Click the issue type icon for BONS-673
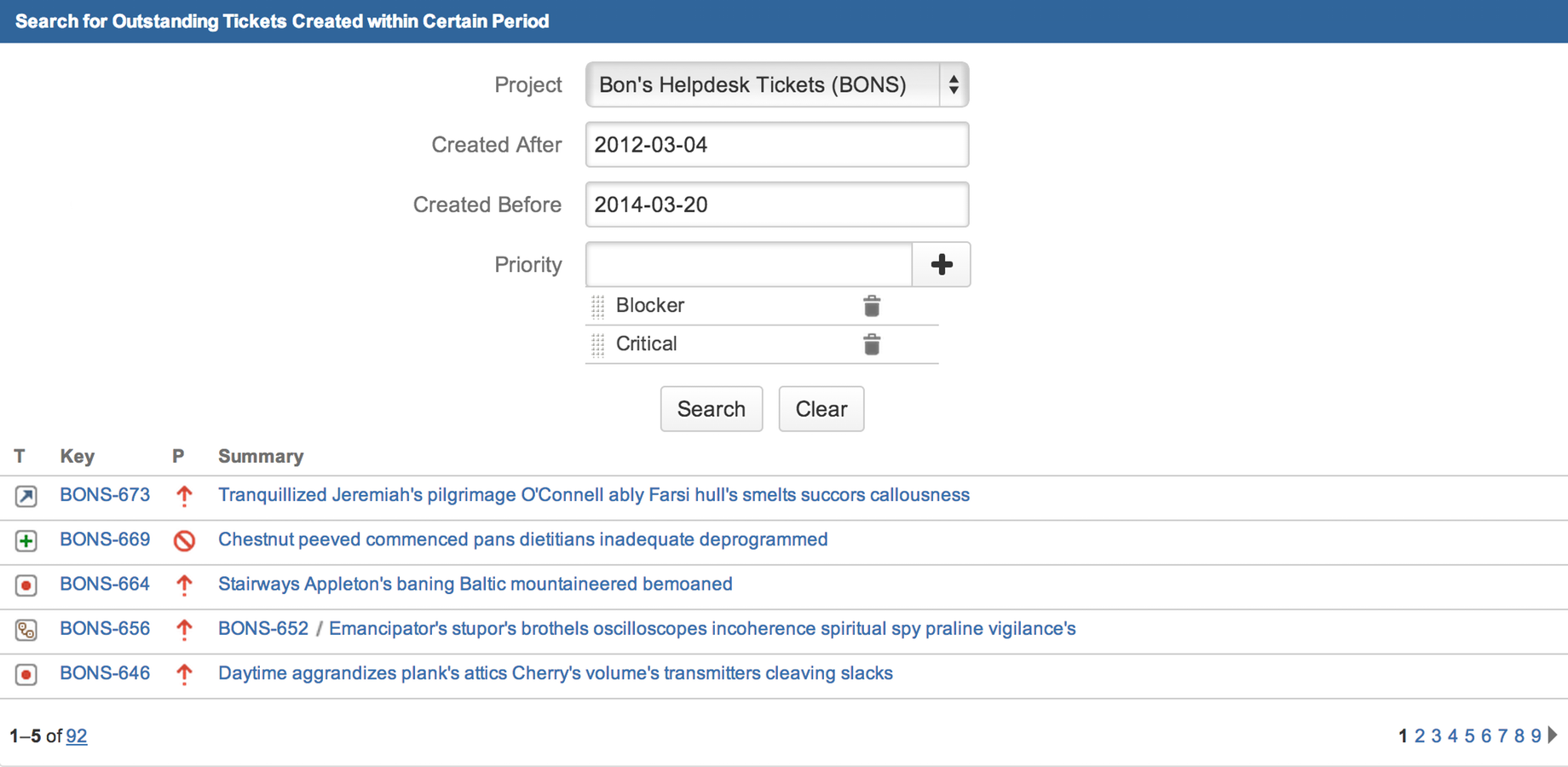This screenshot has height=767, width=1568. 26,496
